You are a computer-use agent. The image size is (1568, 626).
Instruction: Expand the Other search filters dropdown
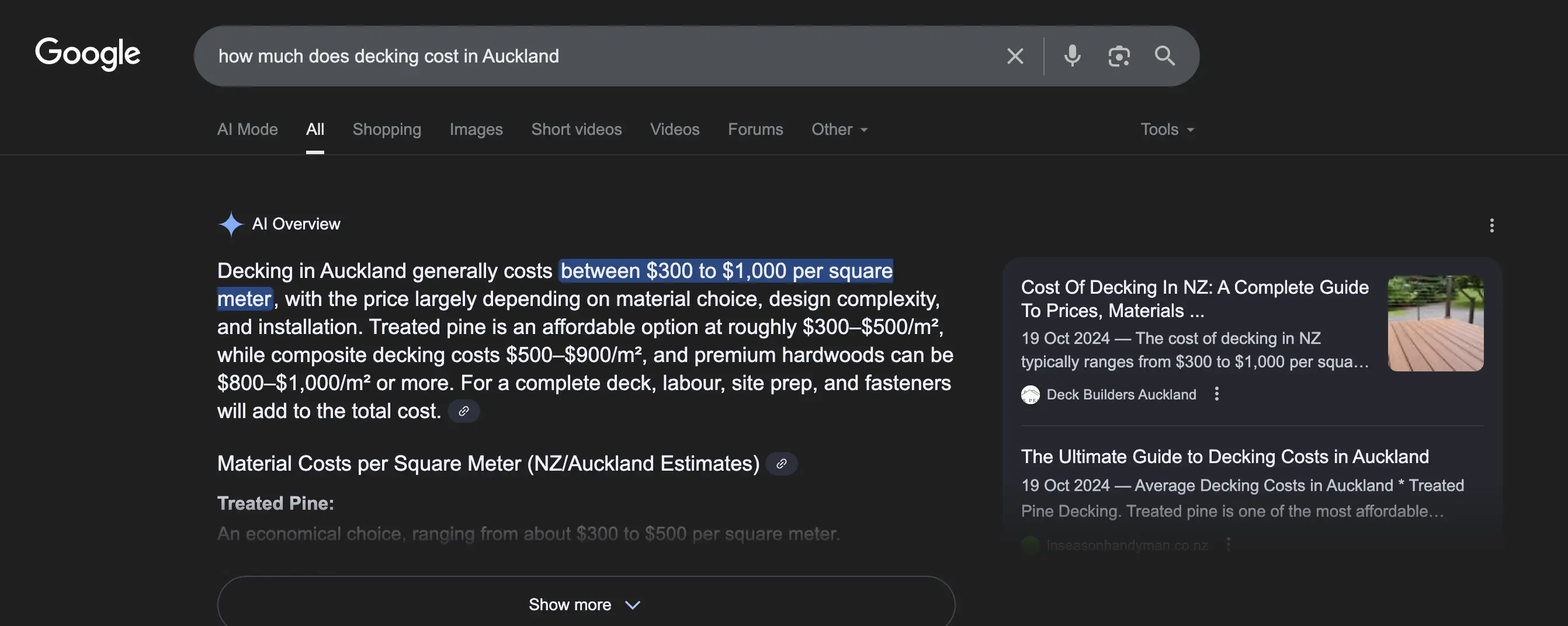tap(839, 129)
